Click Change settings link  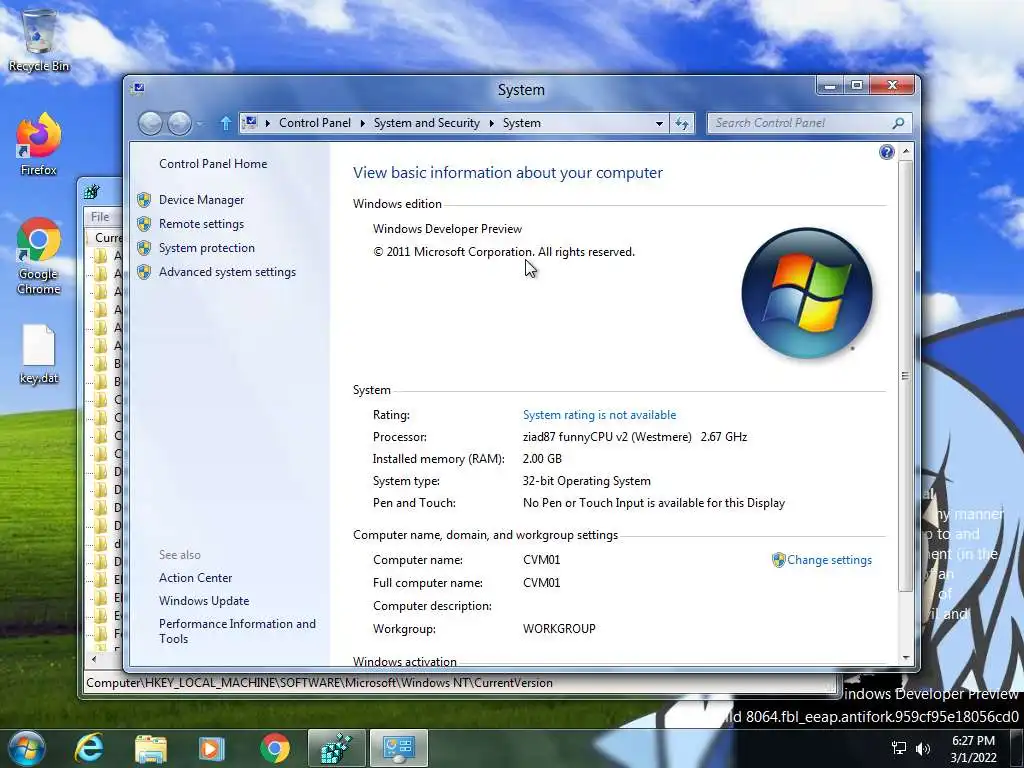pos(829,560)
